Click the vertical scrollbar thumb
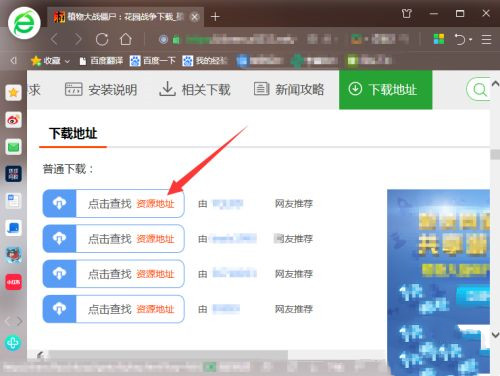 click(495, 154)
